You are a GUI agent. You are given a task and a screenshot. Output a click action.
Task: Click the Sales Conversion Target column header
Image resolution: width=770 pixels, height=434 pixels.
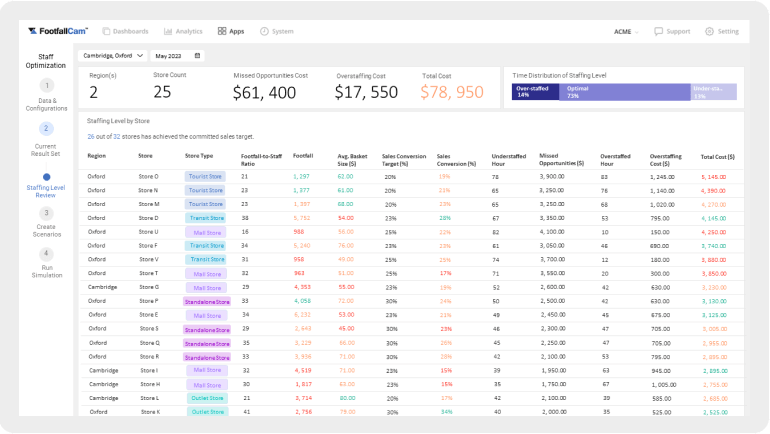[x=404, y=160]
